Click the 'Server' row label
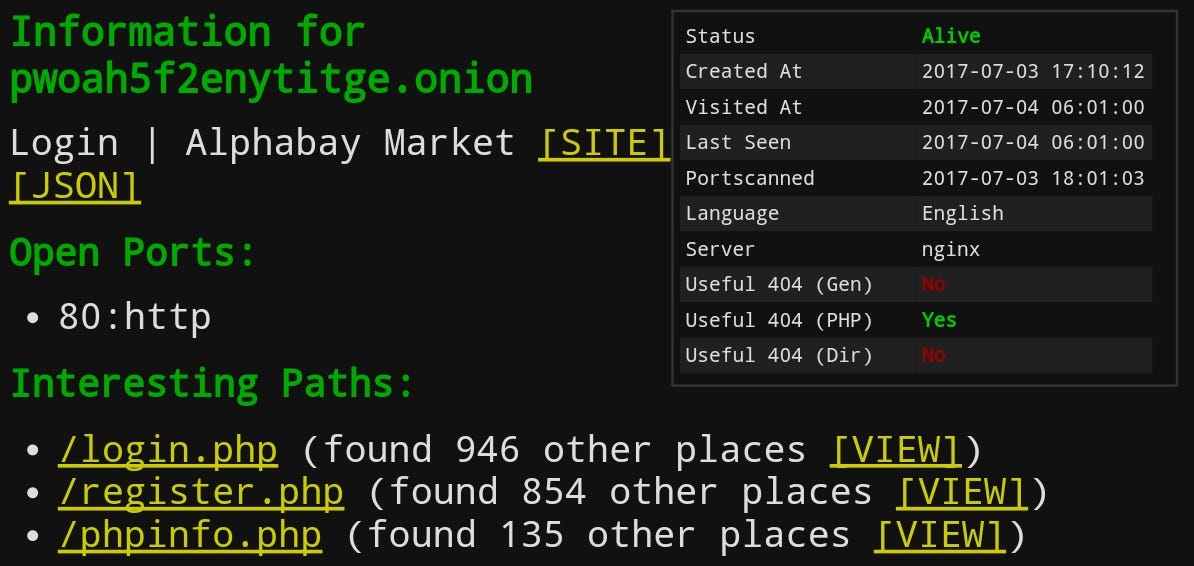The width and height of the screenshot is (1194, 566). (720, 249)
